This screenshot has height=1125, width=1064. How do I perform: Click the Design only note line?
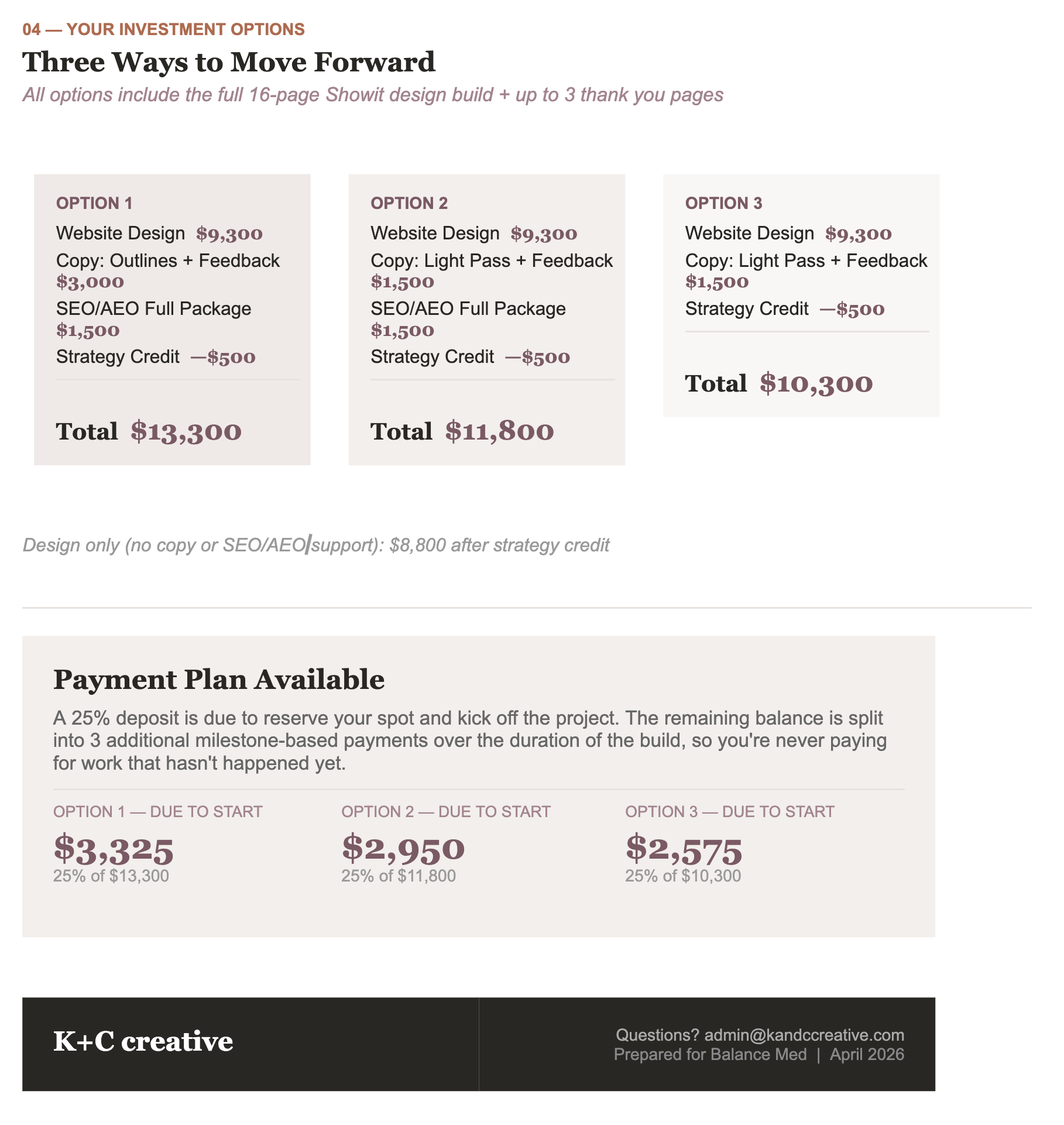pos(316,545)
